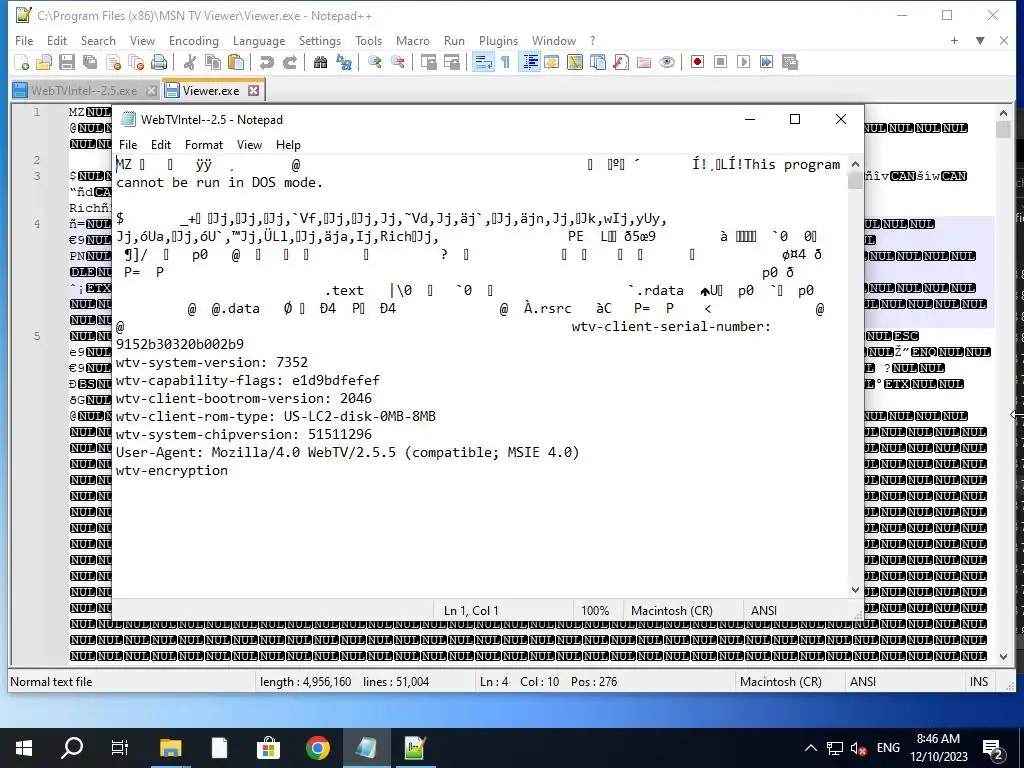Click Notepad++ status bar Macintosh (CR) field

coord(780,682)
